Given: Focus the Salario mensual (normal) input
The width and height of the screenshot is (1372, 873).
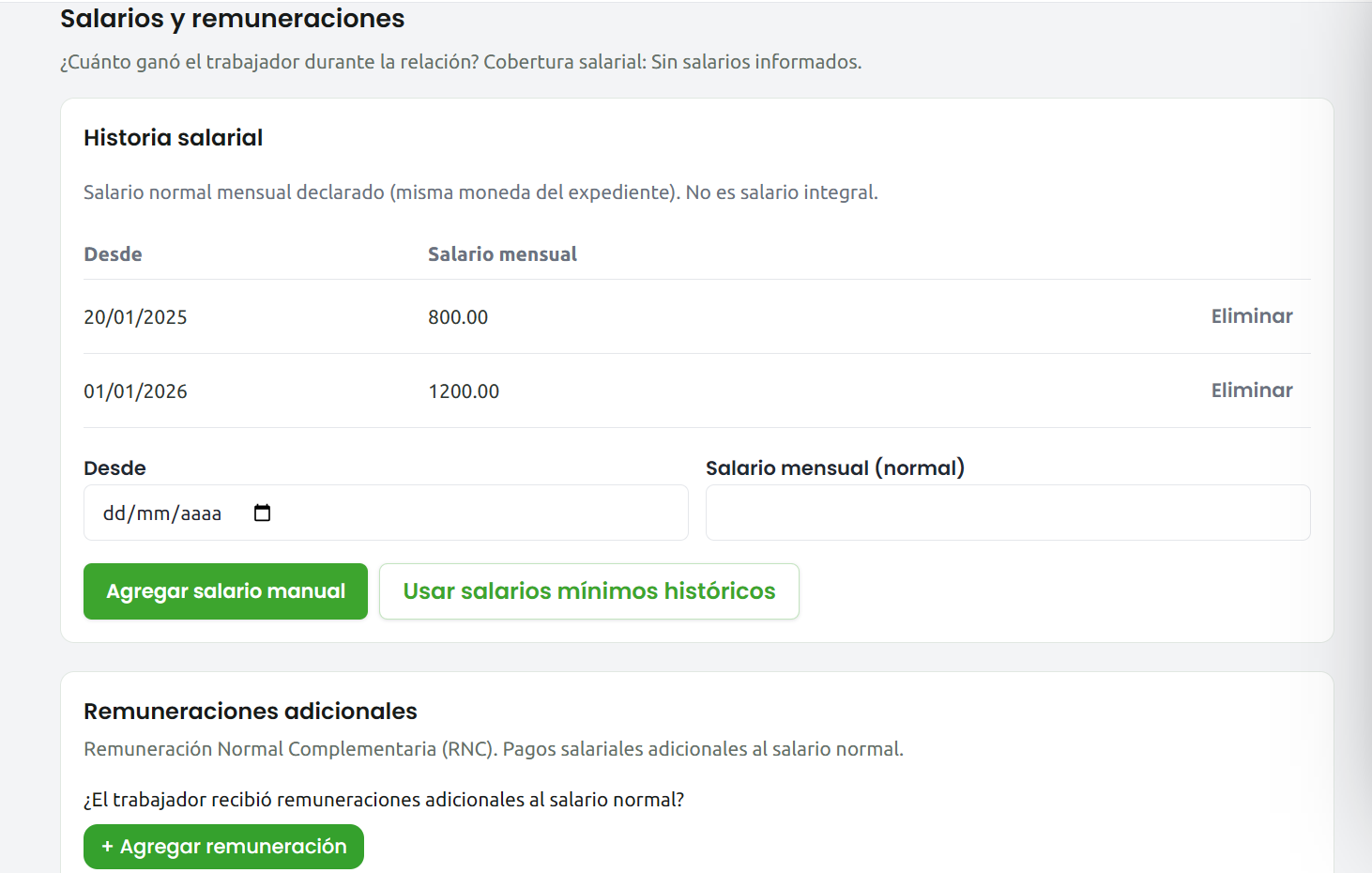Looking at the screenshot, I should coord(1008,513).
